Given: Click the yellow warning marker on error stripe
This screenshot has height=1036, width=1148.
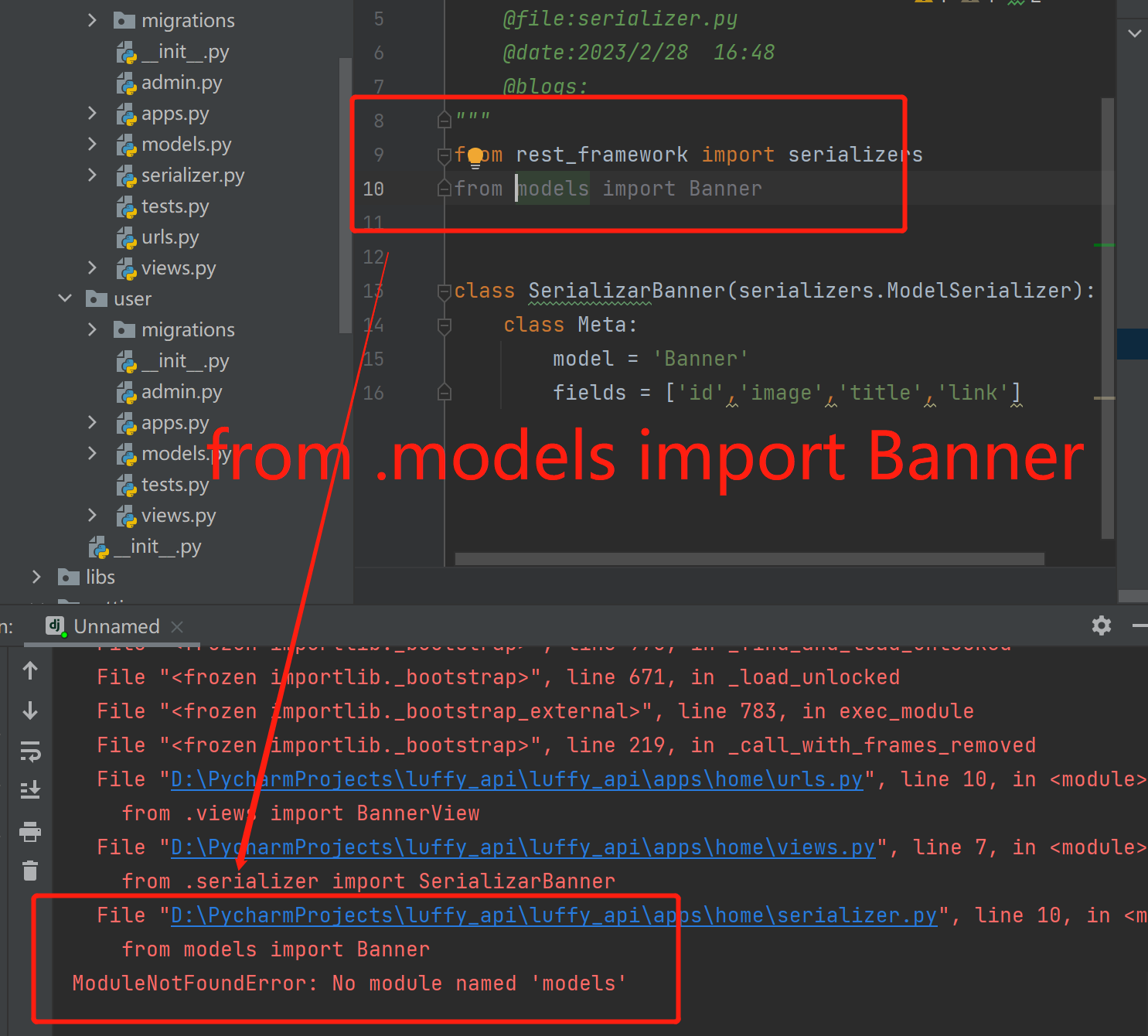Looking at the screenshot, I should pyautogui.click(x=1104, y=398).
